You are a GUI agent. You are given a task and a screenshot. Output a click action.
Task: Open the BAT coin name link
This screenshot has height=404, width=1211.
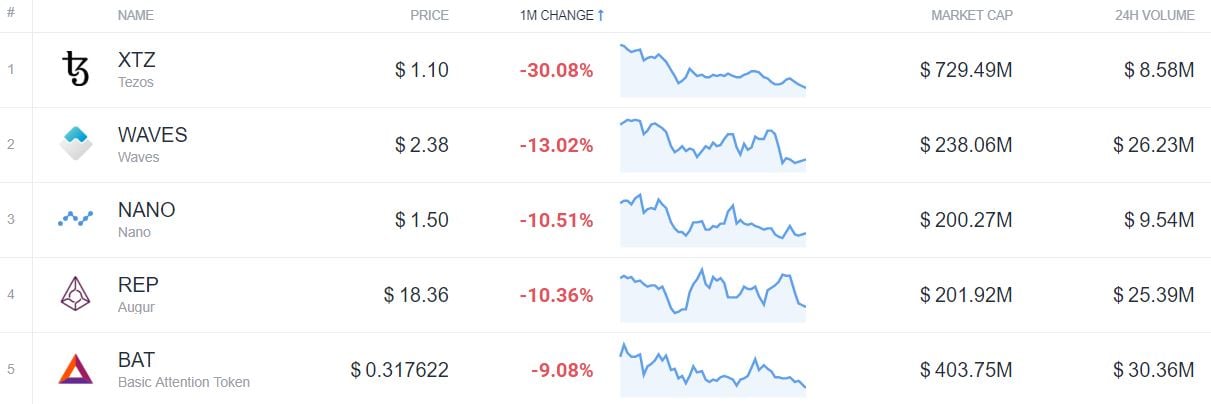click(x=136, y=360)
